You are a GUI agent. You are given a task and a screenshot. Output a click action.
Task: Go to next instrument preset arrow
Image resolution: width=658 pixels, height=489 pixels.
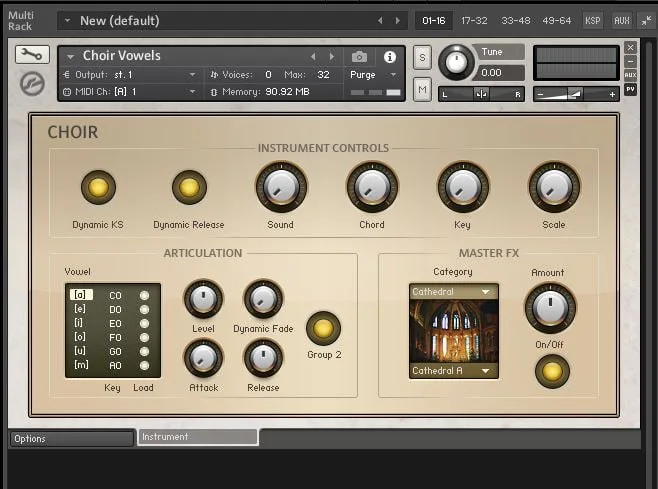click(x=333, y=56)
